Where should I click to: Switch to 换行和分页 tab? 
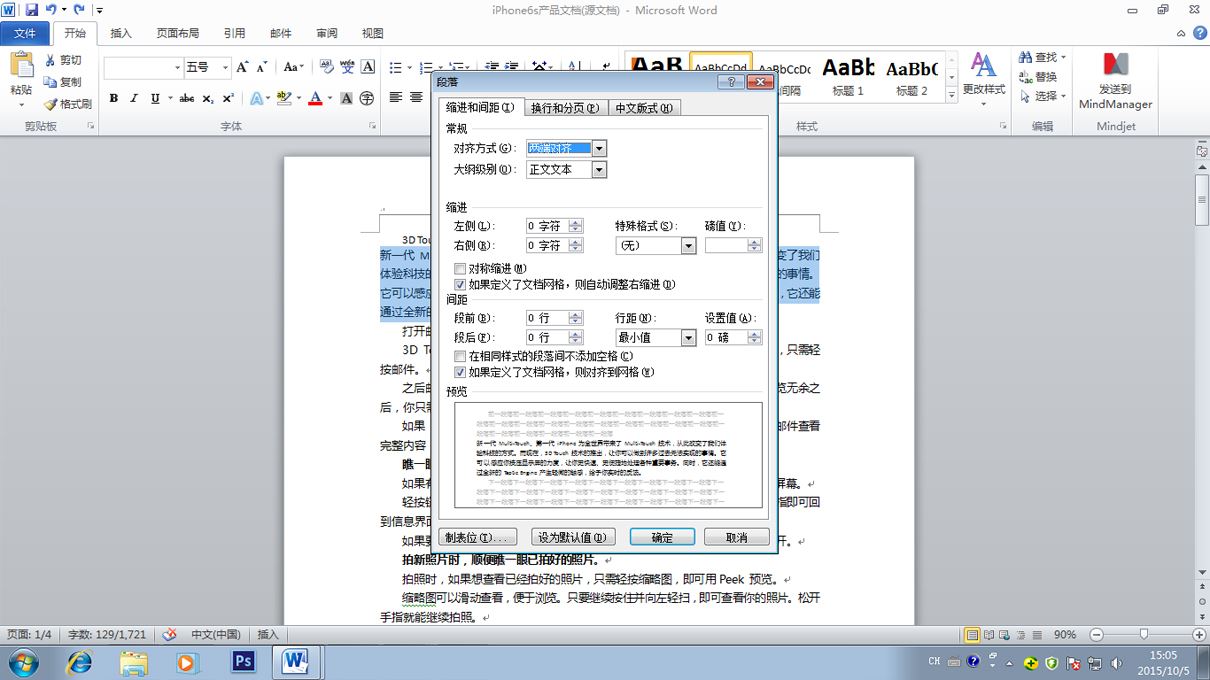pos(565,108)
